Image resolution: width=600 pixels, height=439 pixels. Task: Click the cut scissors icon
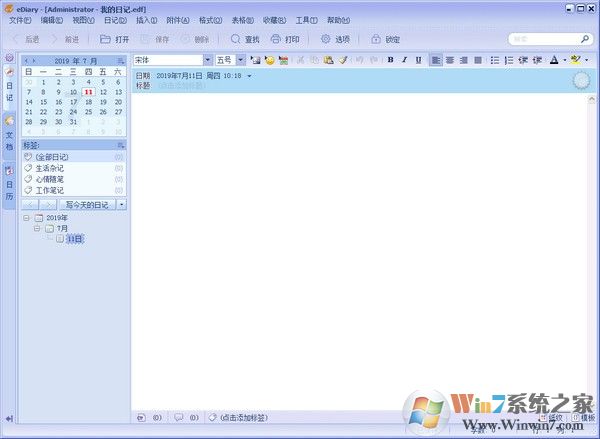click(x=301, y=60)
